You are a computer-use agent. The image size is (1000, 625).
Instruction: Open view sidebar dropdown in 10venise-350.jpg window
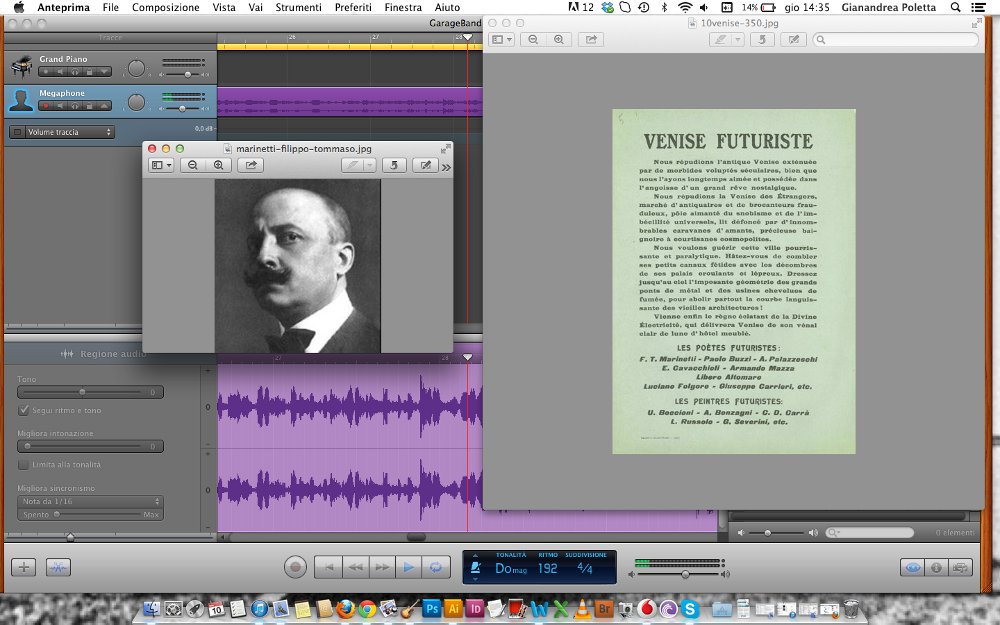pos(501,40)
